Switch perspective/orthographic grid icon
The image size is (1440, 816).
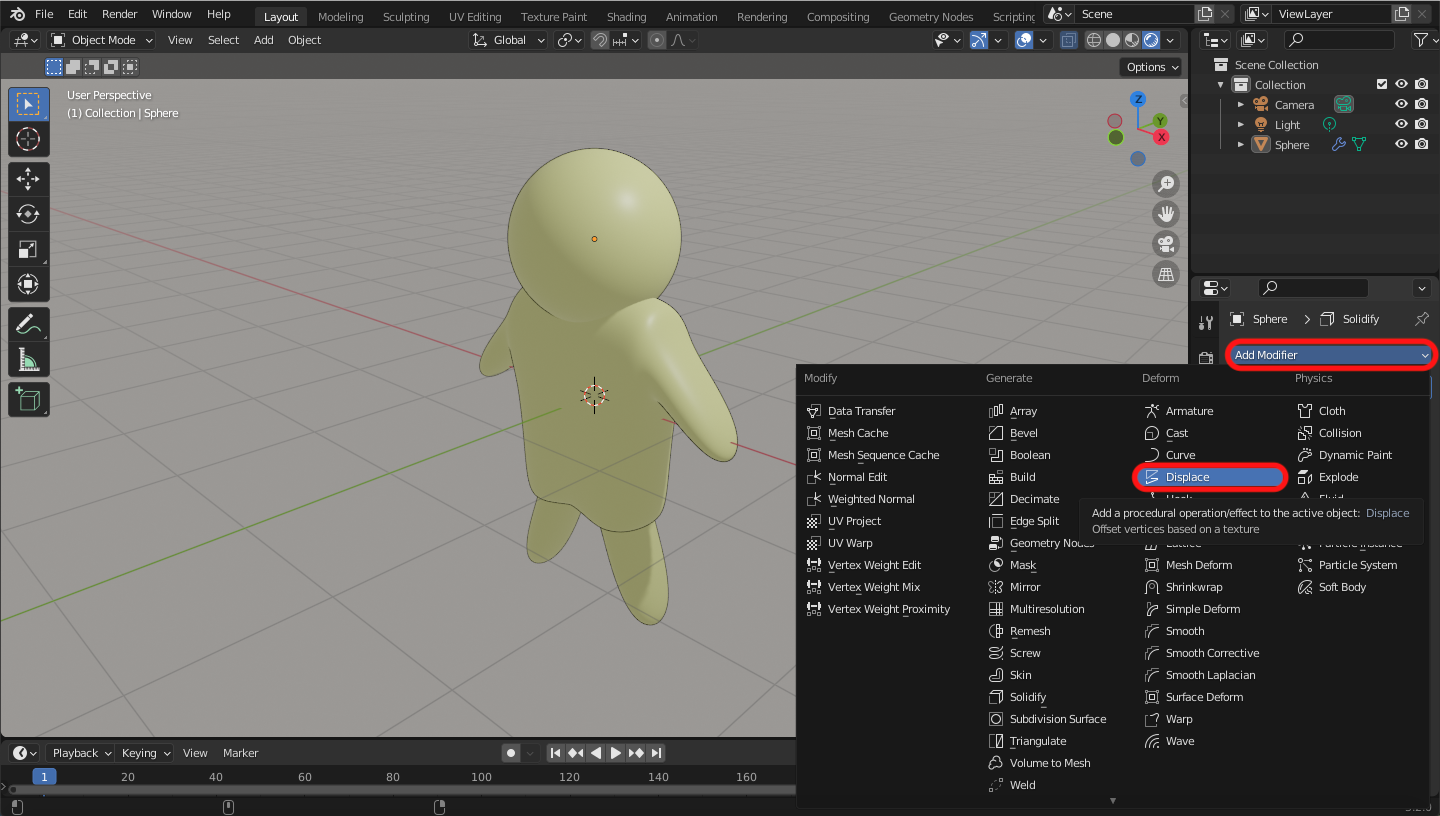1166,274
